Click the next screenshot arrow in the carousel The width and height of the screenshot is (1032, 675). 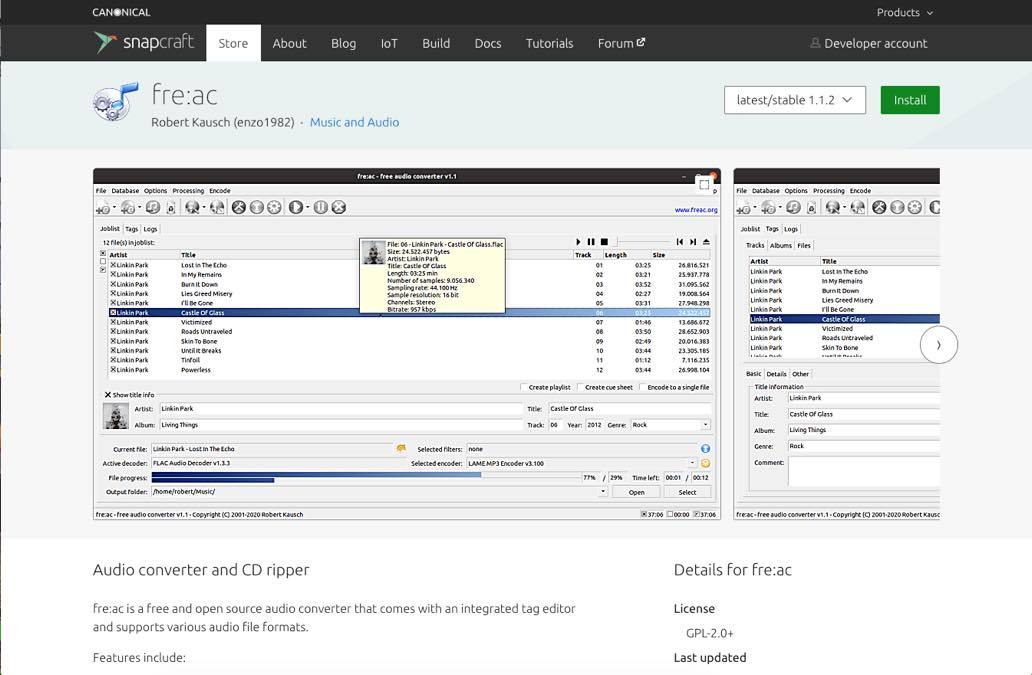pyautogui.click(x=938, y=345)
